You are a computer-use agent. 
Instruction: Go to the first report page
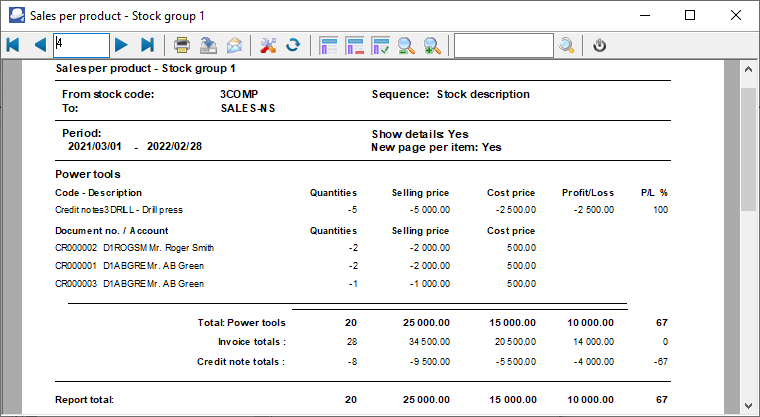coord(13,45)
